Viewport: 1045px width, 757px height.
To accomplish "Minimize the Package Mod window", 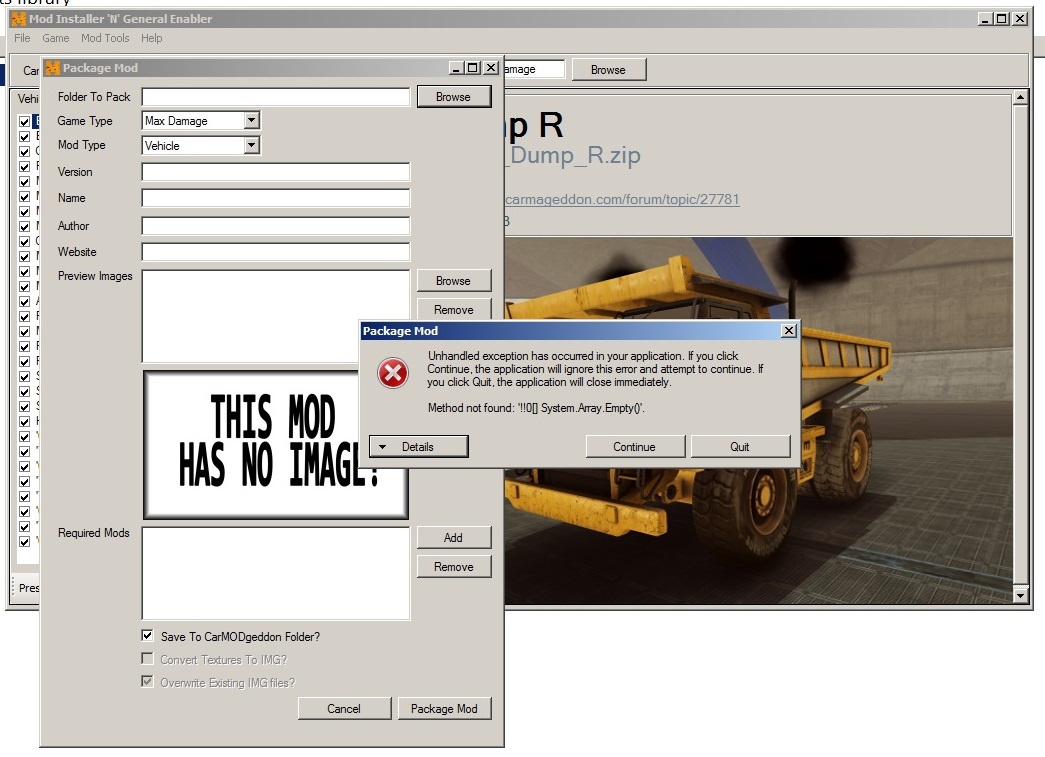I will [457, 68].
